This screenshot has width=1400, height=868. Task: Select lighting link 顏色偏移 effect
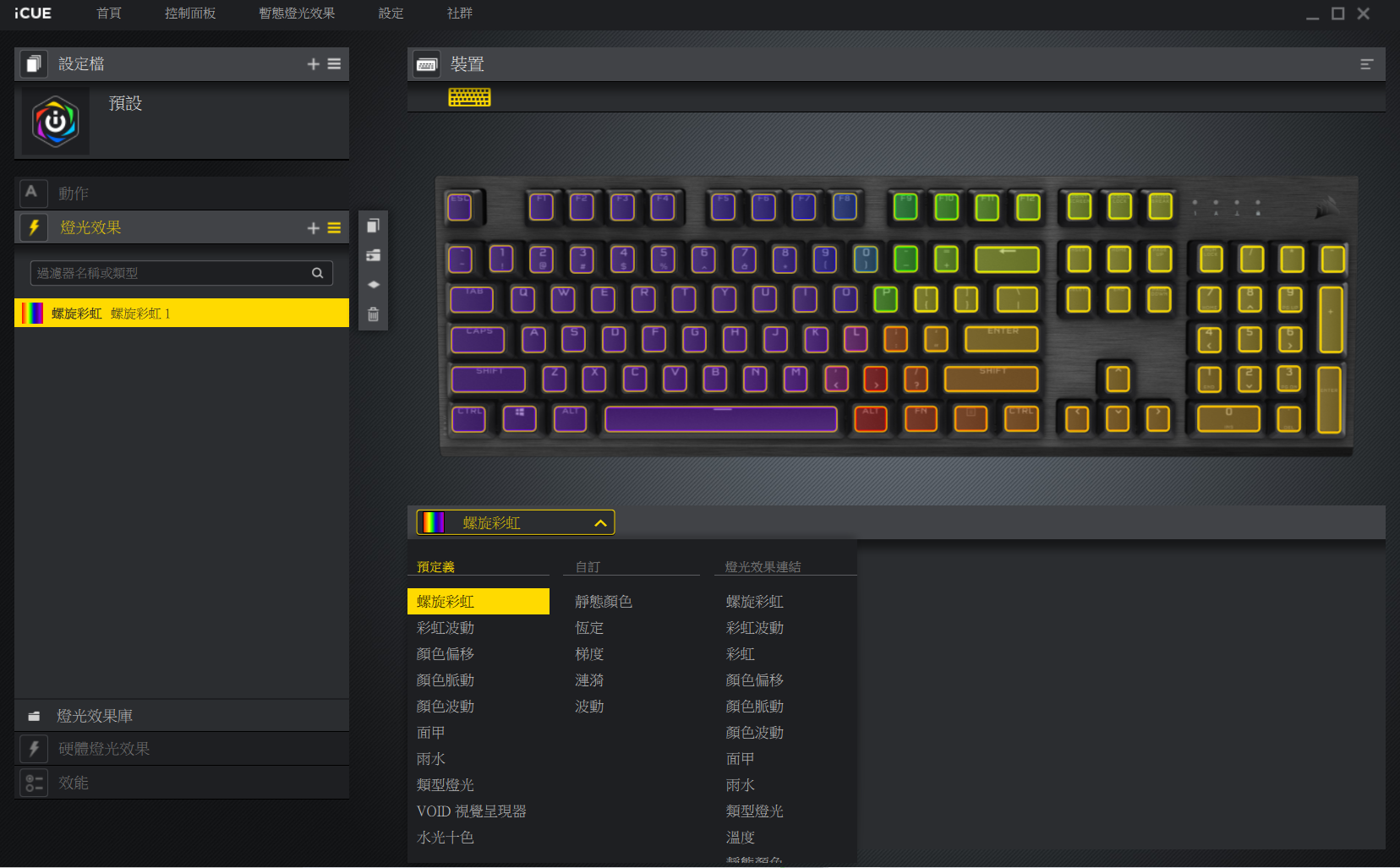[x=755, y=680]
